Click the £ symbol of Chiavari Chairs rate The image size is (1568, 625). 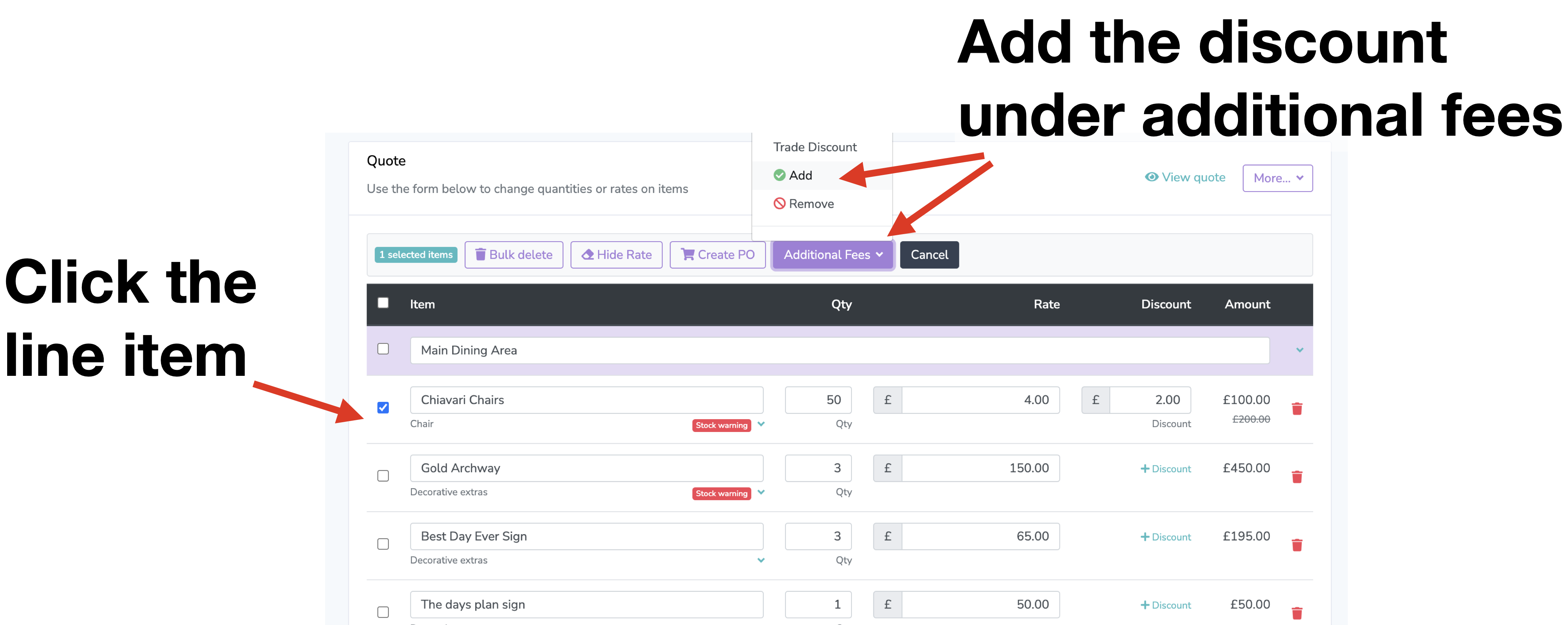[887, 400]
